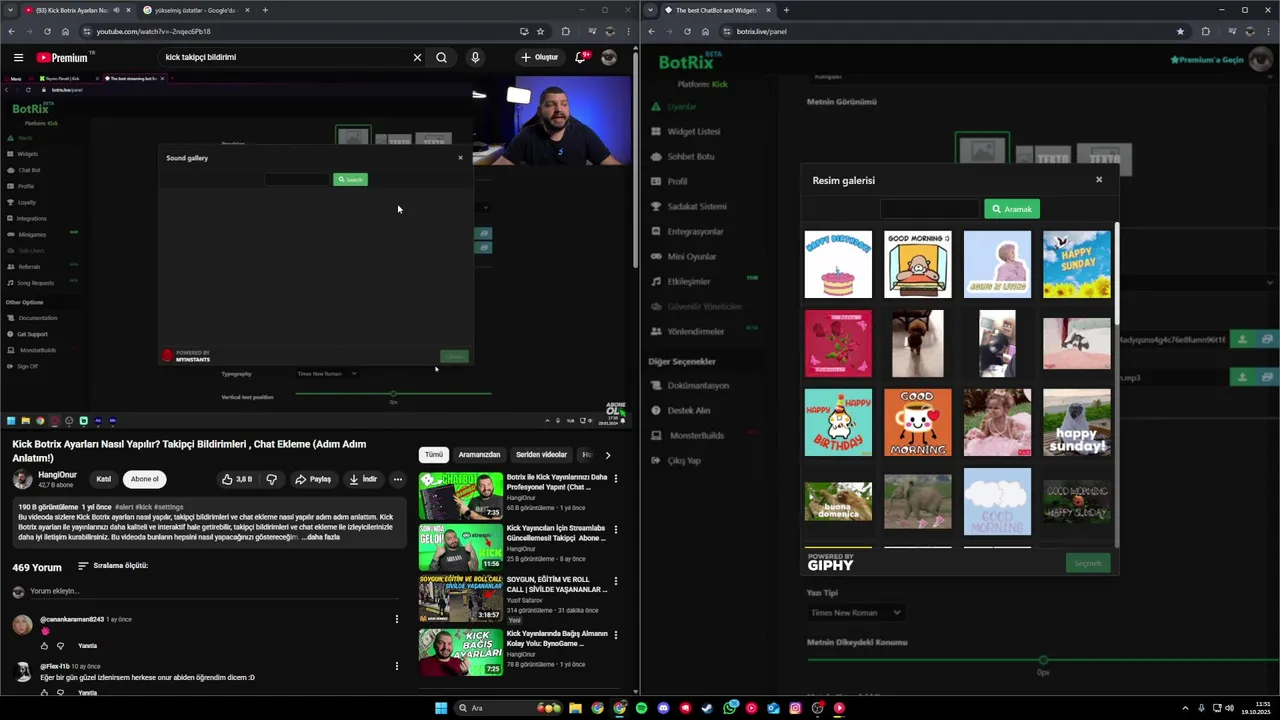Expand video description with ...daha fazla
The width and height of the screenshot is (1280, 720).
tap(321, 537)
